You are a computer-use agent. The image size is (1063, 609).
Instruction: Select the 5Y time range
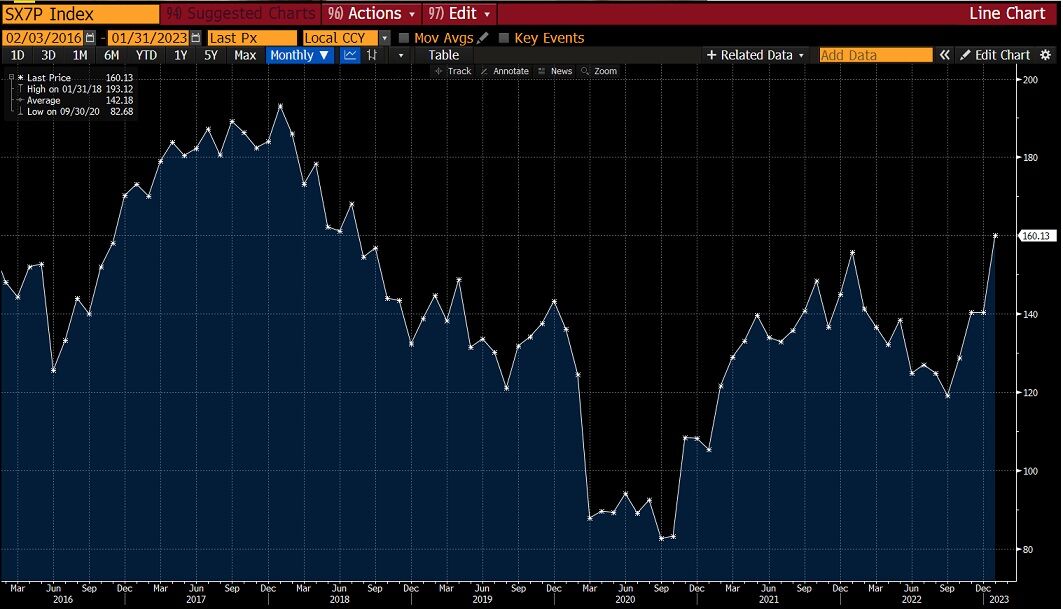[x=211, y=56]
